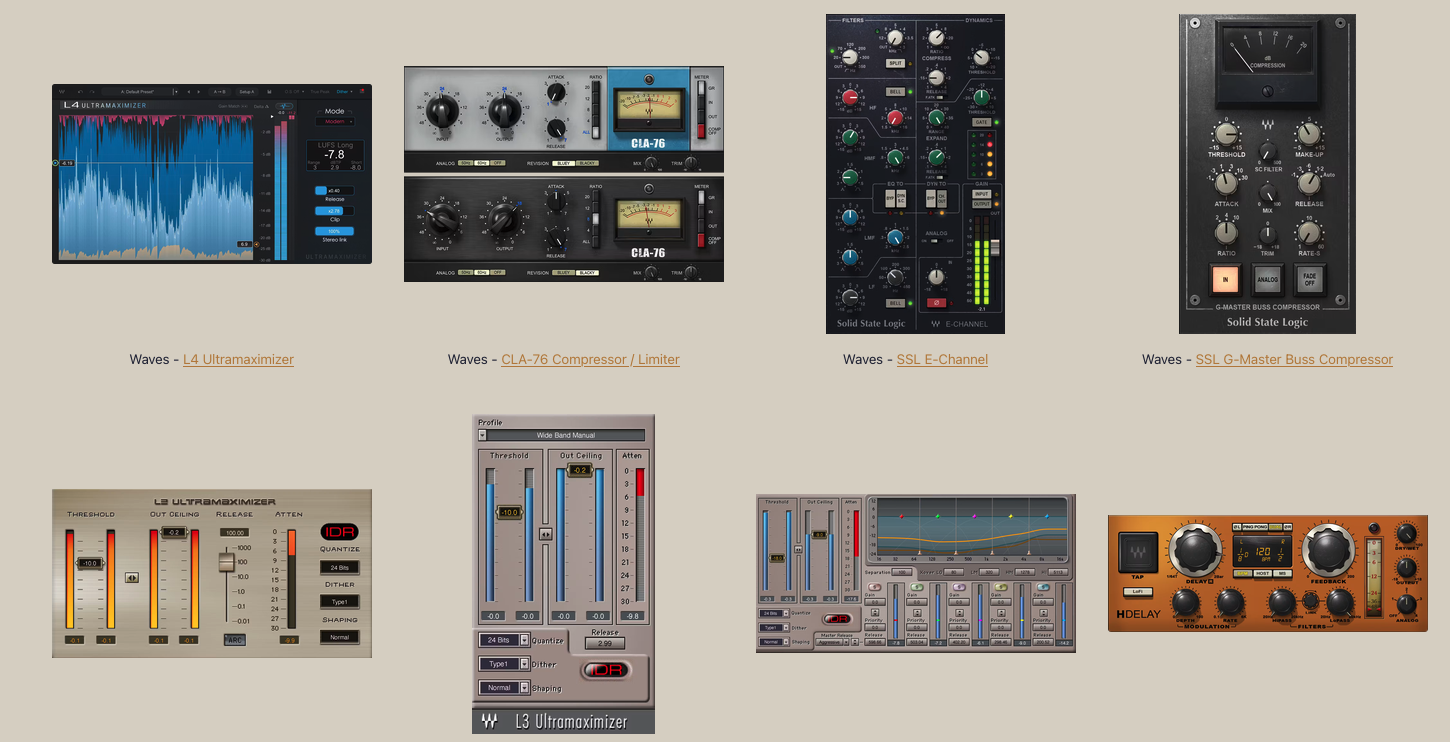1450x742 pixels.
Task: Click the L4 Stereo link slider
Action: click(x=334, y=231)
